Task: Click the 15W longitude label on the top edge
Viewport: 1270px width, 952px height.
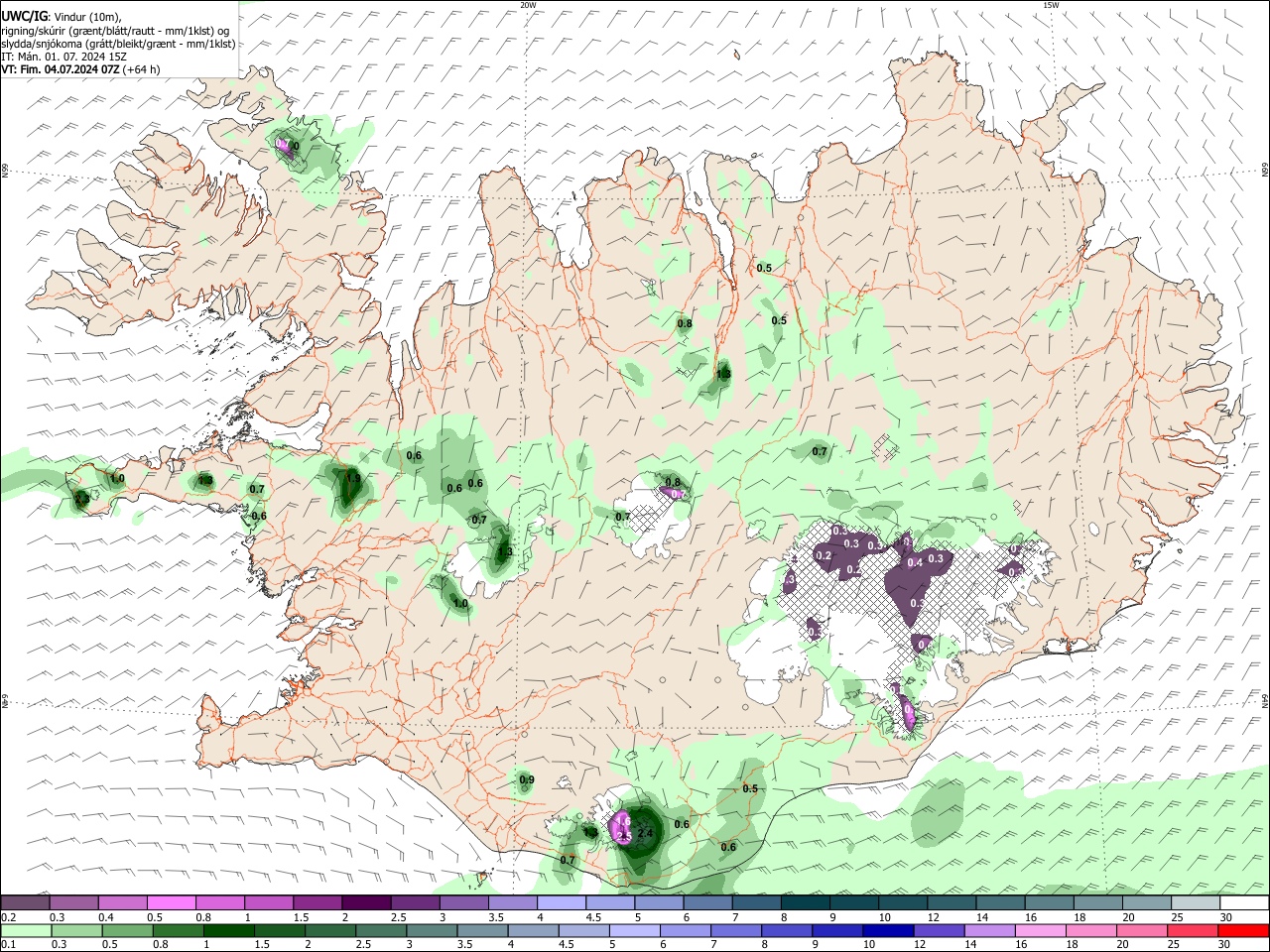Action: click(1050, 5)
